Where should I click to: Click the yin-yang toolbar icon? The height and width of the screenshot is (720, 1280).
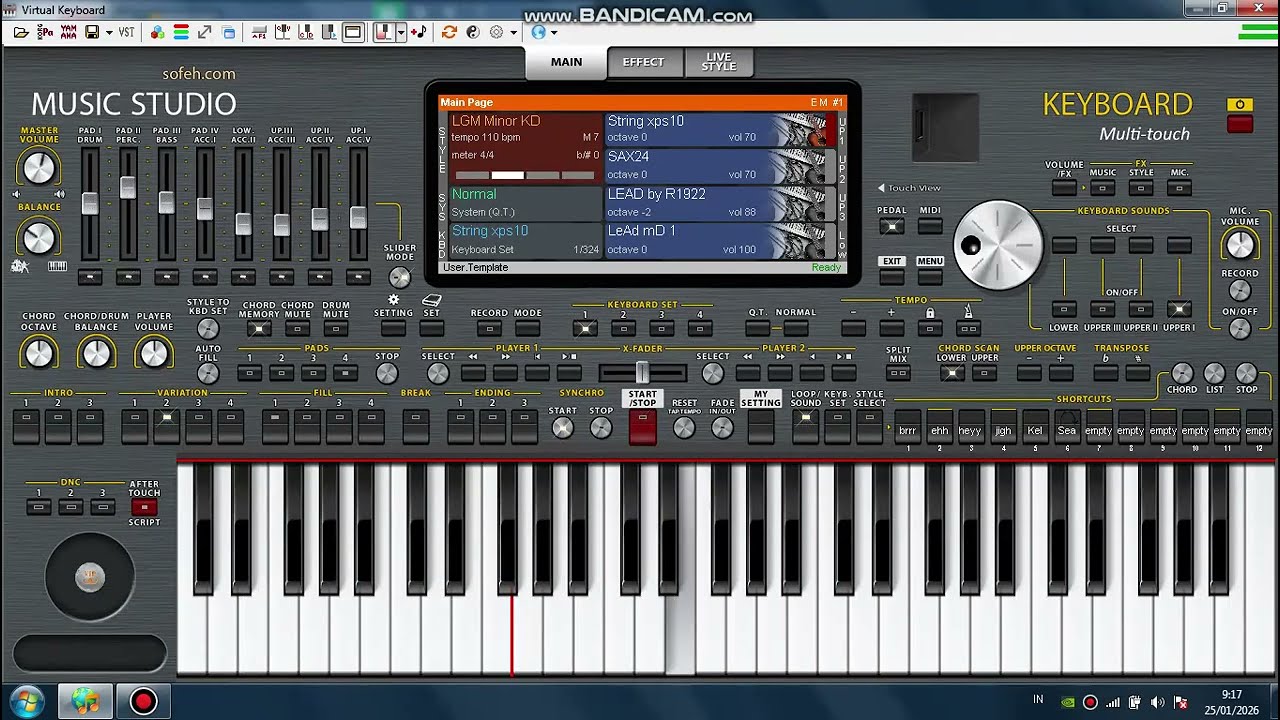pyautogui.click(x=473, y=32)
